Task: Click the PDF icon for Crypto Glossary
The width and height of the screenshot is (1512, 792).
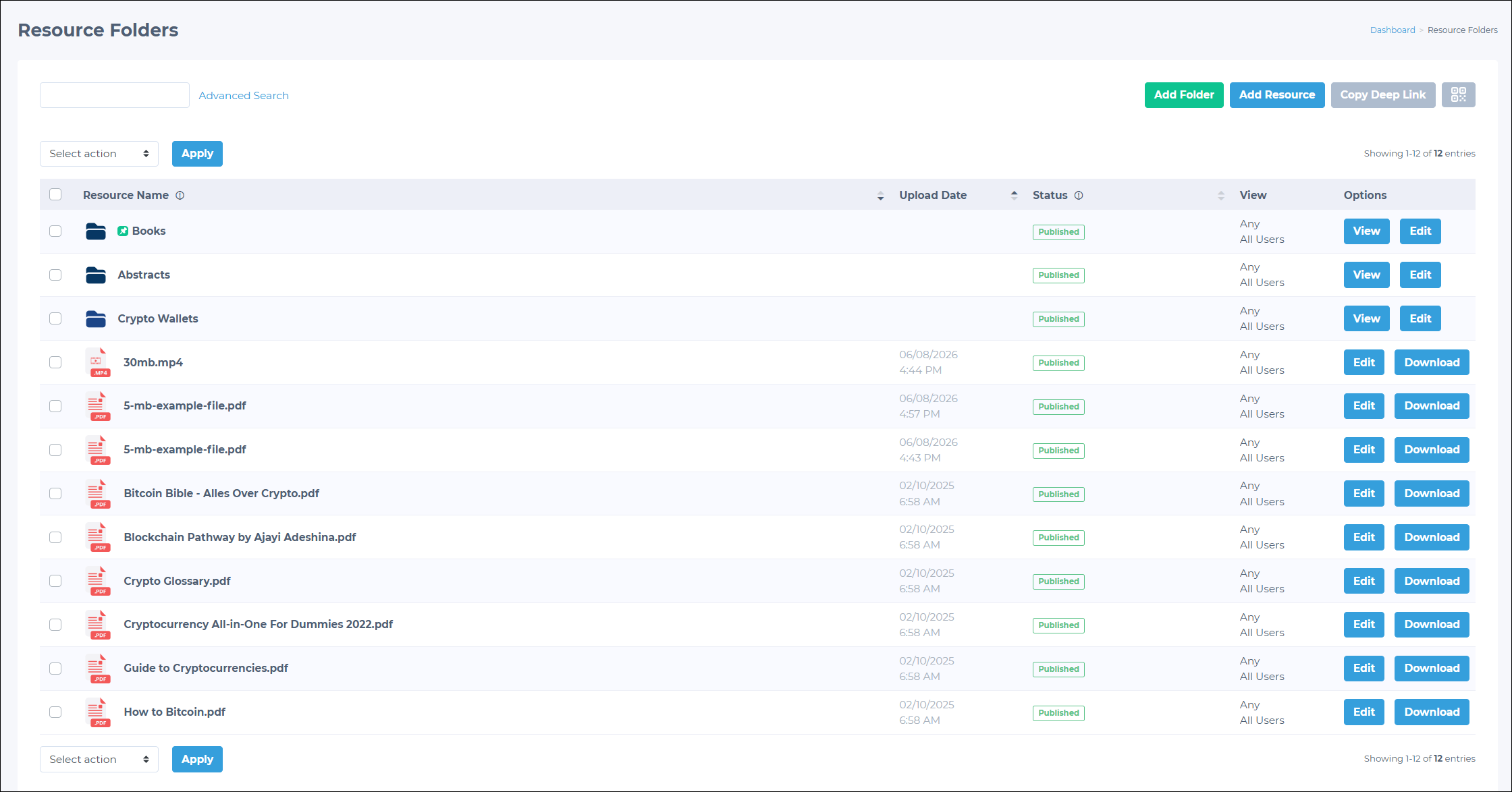Action: 99,582
